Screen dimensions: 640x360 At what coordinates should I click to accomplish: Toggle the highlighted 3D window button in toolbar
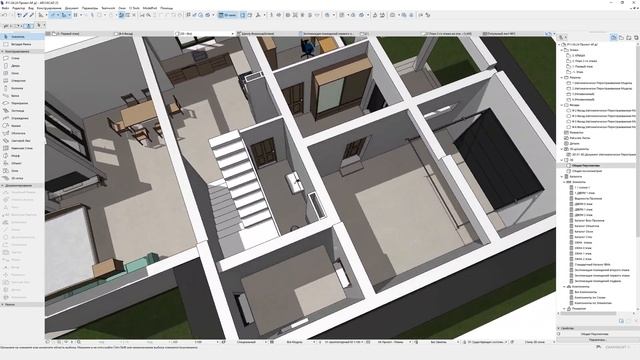(227, 15)
